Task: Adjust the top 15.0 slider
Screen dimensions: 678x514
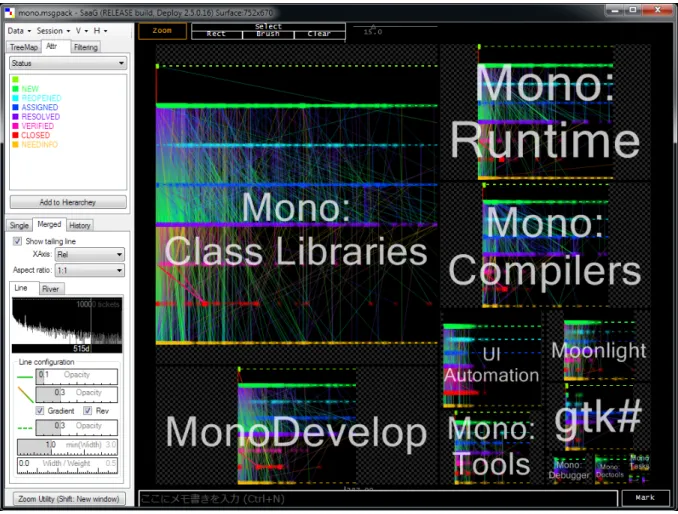Action: [x=395, y=29]
